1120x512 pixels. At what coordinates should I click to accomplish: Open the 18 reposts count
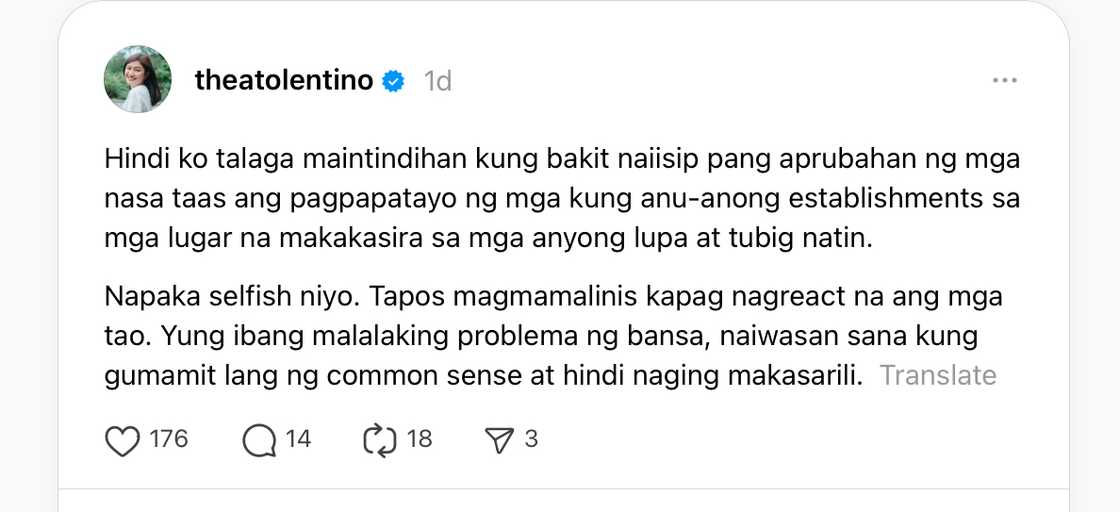pos(420,439)
